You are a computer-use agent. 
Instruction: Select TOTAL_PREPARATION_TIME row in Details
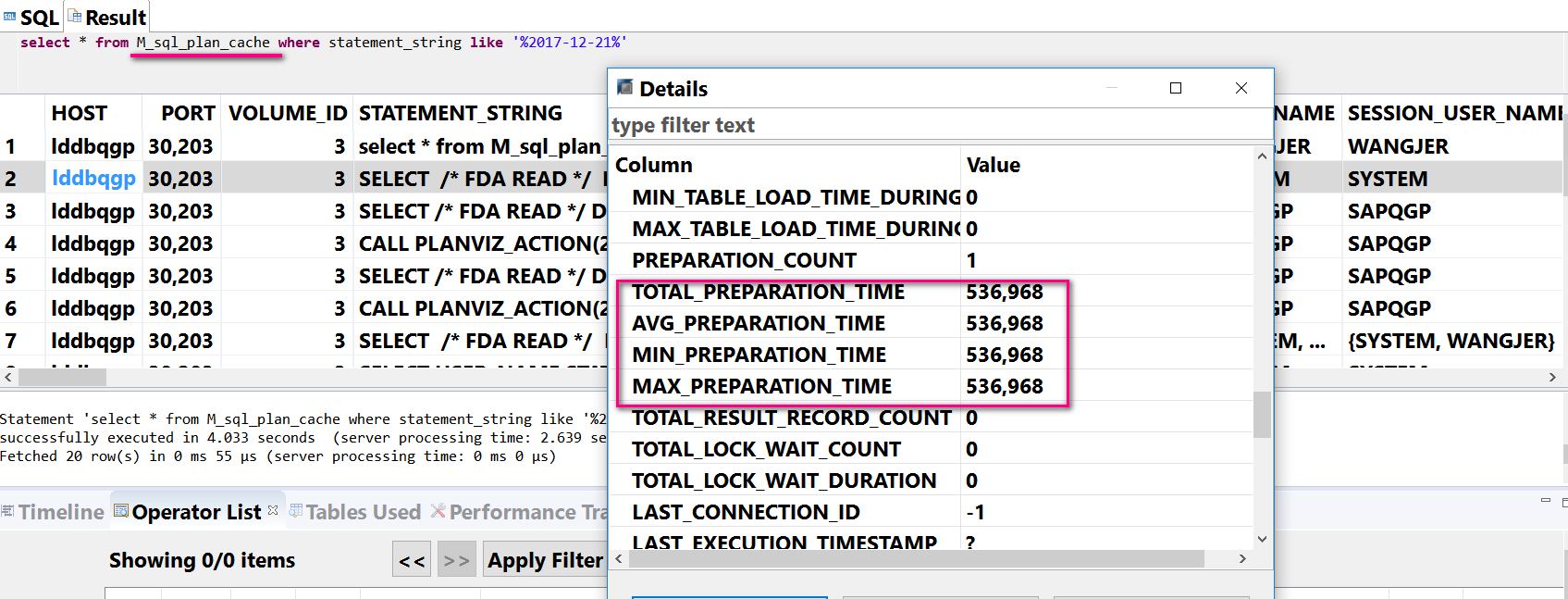coord(932,292)
